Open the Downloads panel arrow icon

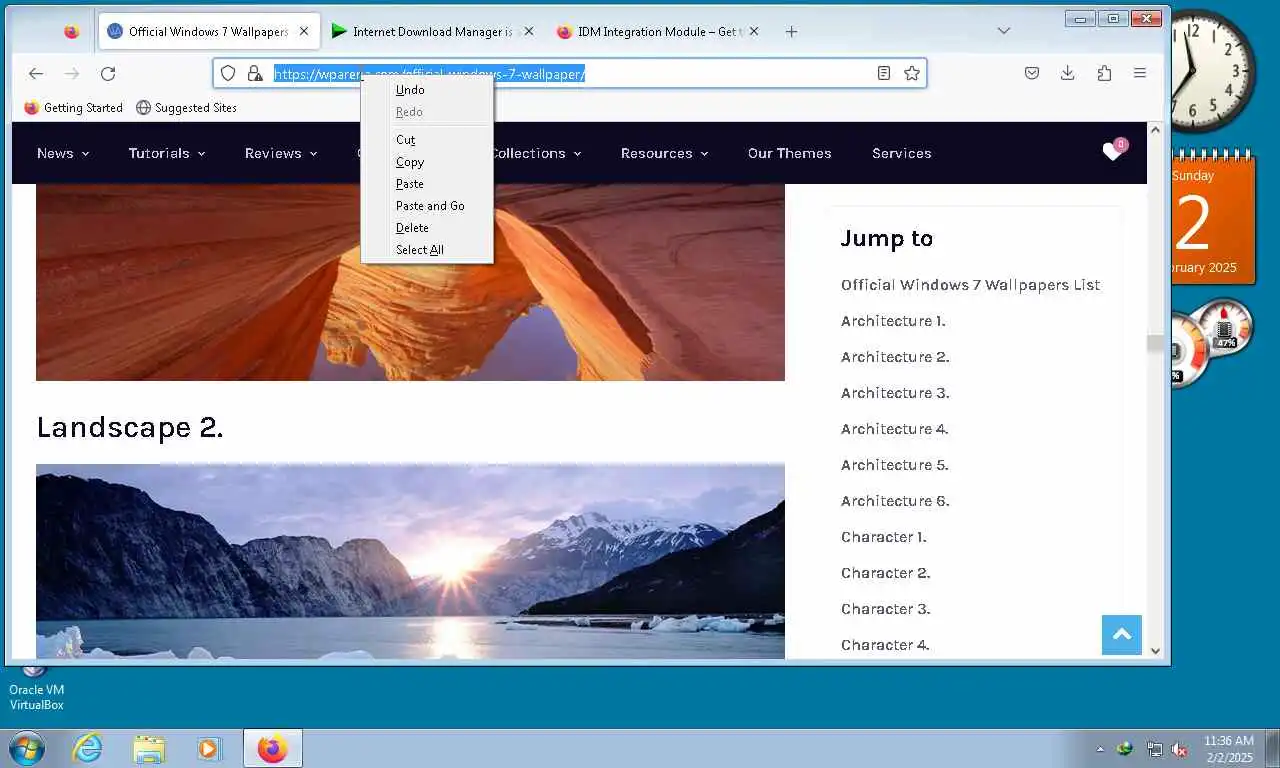pyautogui.click(x=1068, y=73)
